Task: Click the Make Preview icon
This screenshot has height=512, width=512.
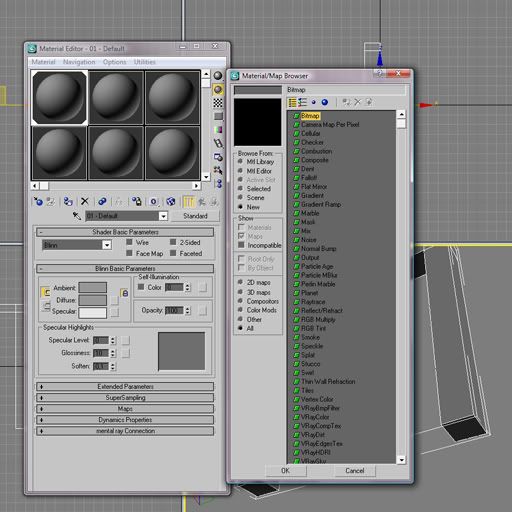Action: [218, 143]
